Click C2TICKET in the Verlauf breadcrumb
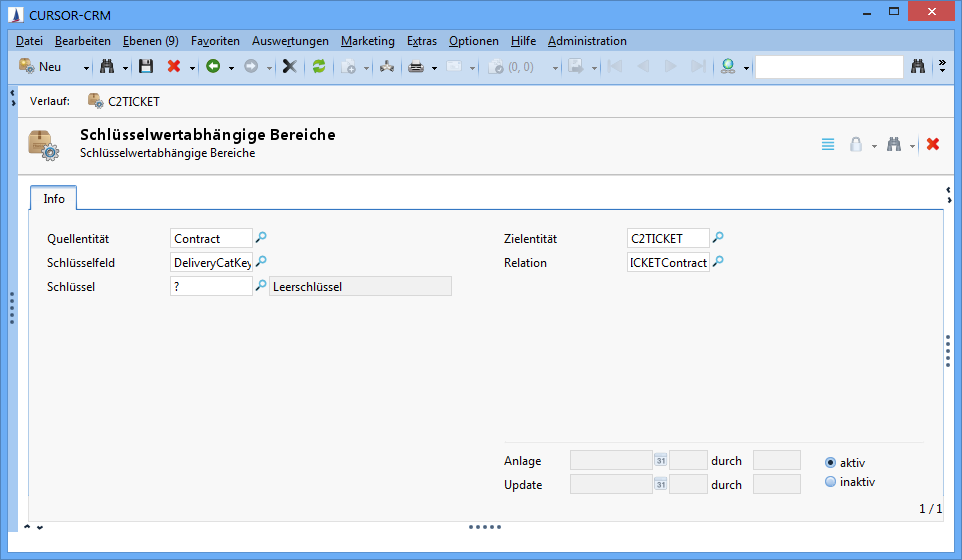 point(133,102)
